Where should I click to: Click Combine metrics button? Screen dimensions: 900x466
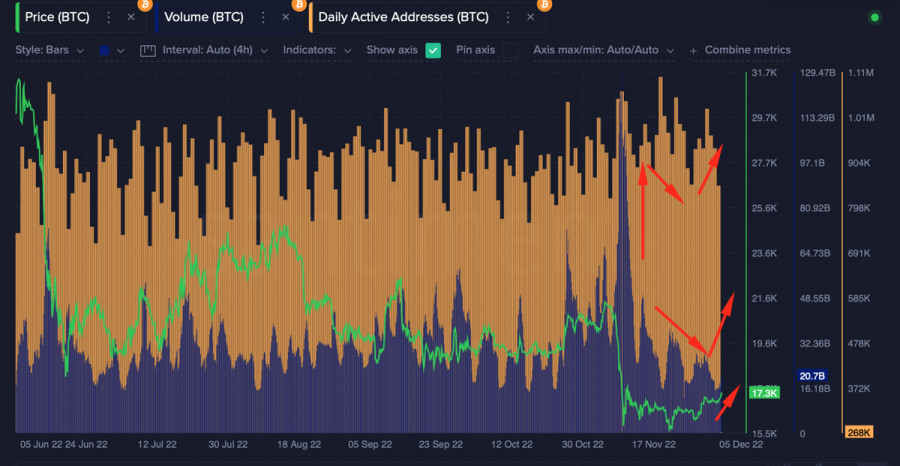click(x=740, y=50)
